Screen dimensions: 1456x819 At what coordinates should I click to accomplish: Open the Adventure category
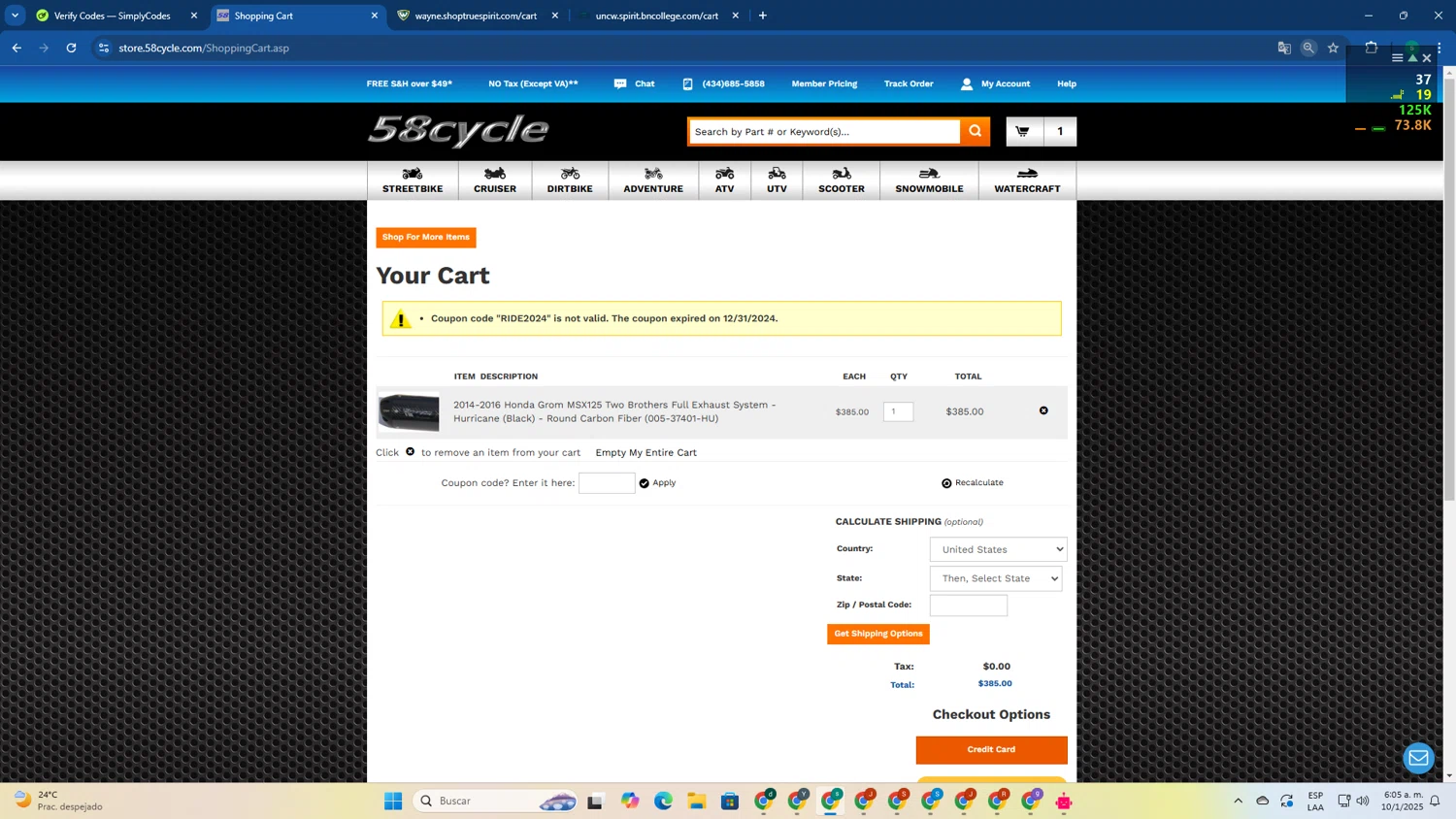click(x=653, y=180)
